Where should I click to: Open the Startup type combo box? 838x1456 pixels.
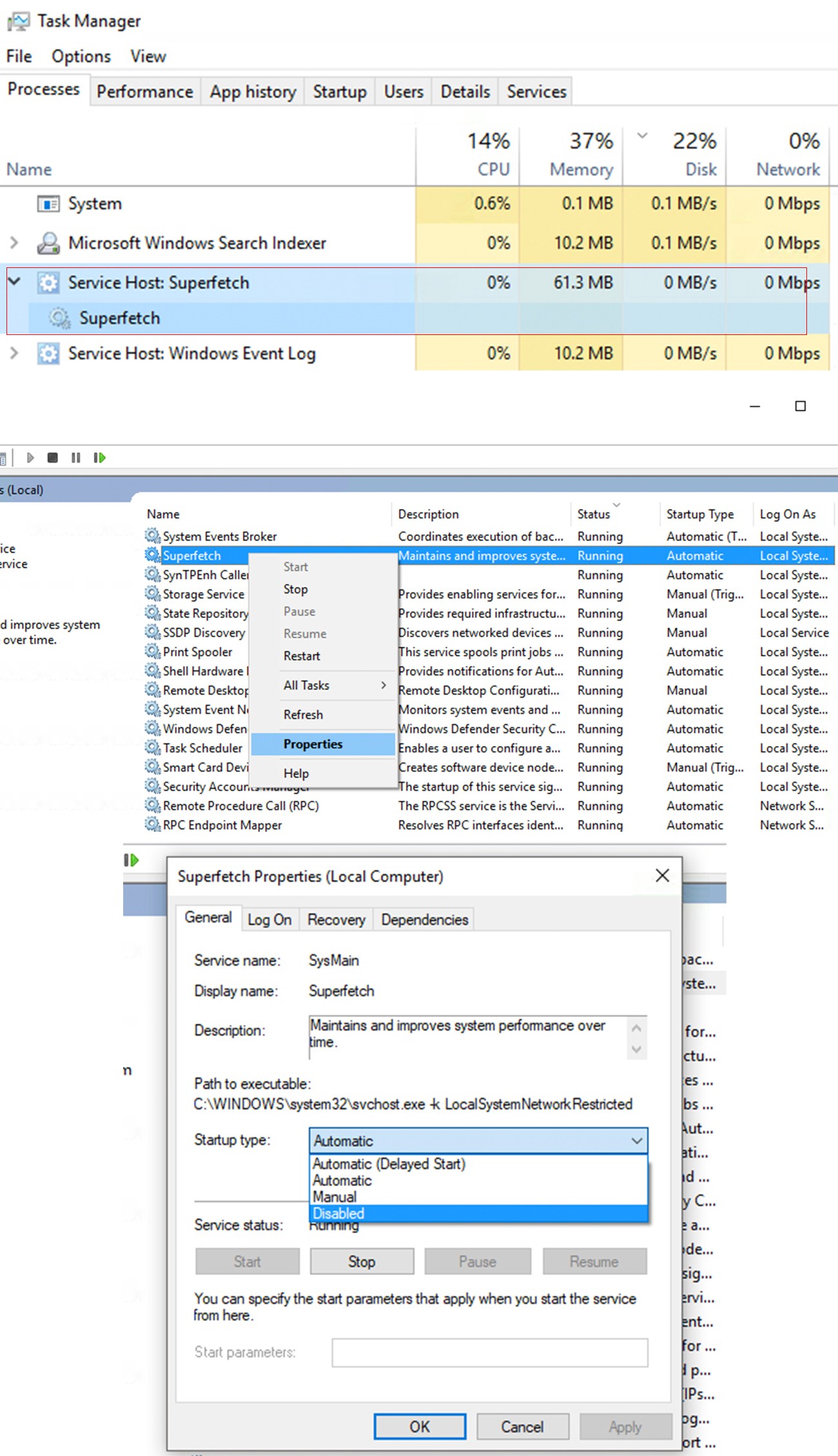point(478,1141)
